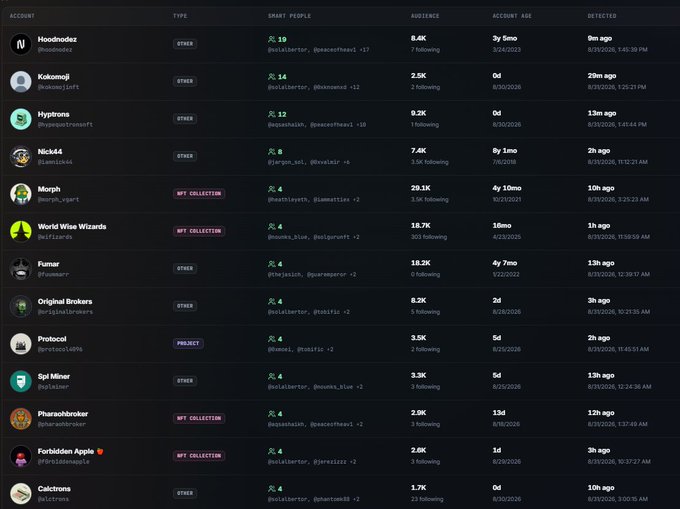
Task: Click smart people count 19
Action: point(282,39)
